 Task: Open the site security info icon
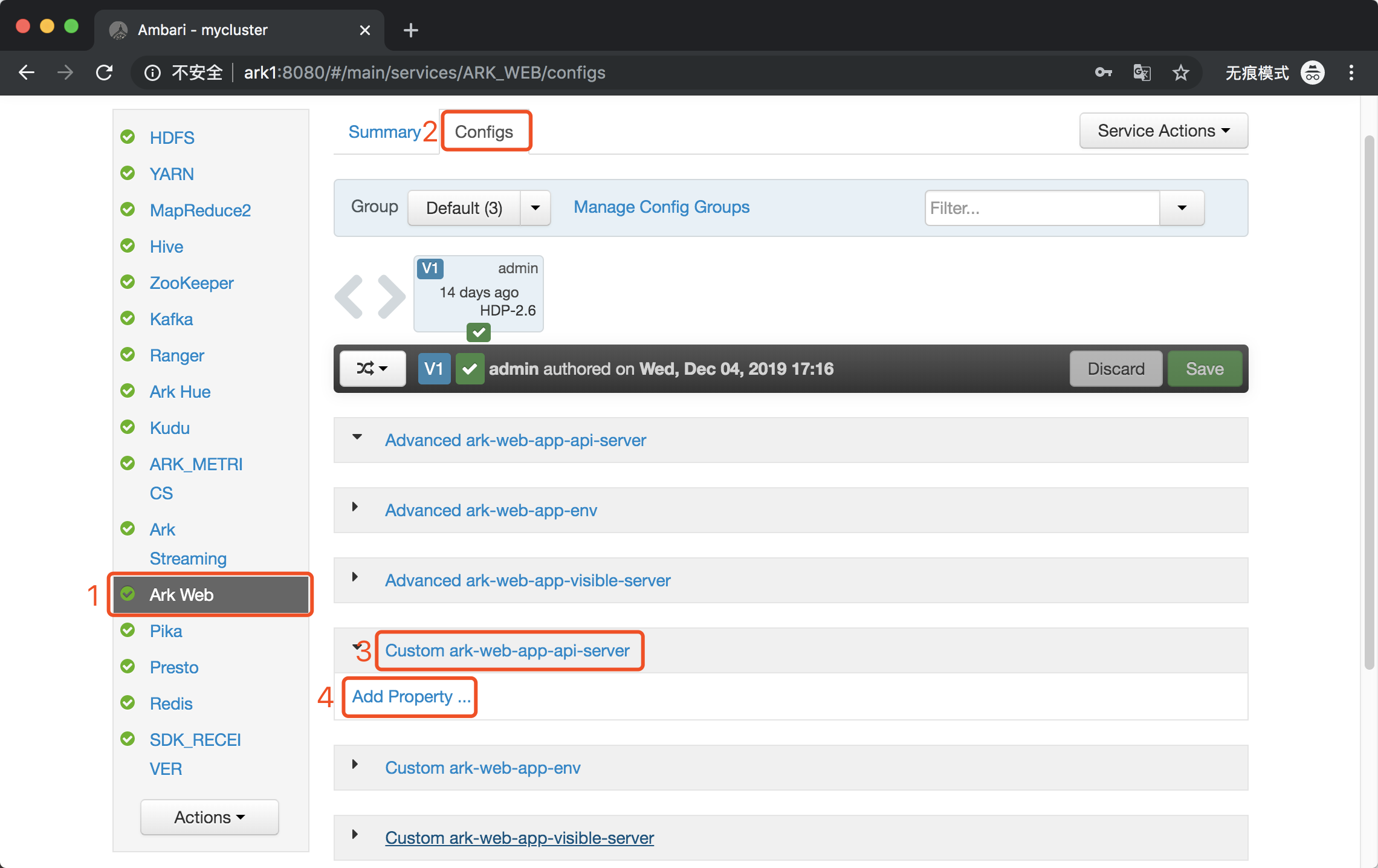(x=152, y=73)
